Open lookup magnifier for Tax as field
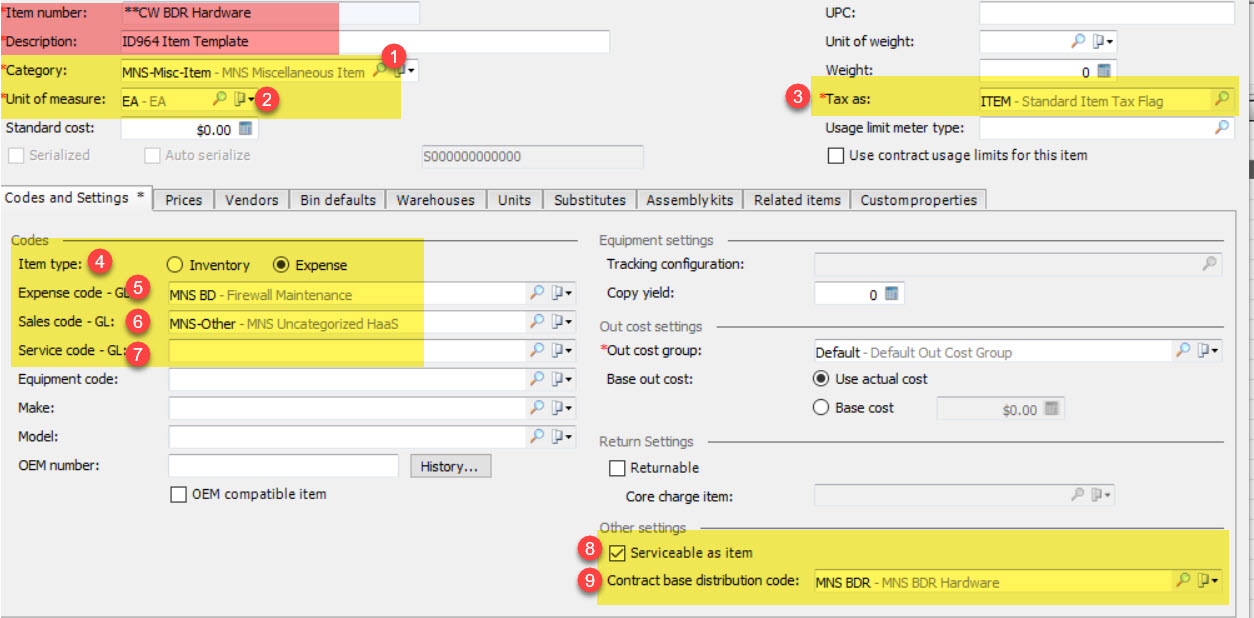This screenshot has height=618, width=1254. click(1222, 99)
